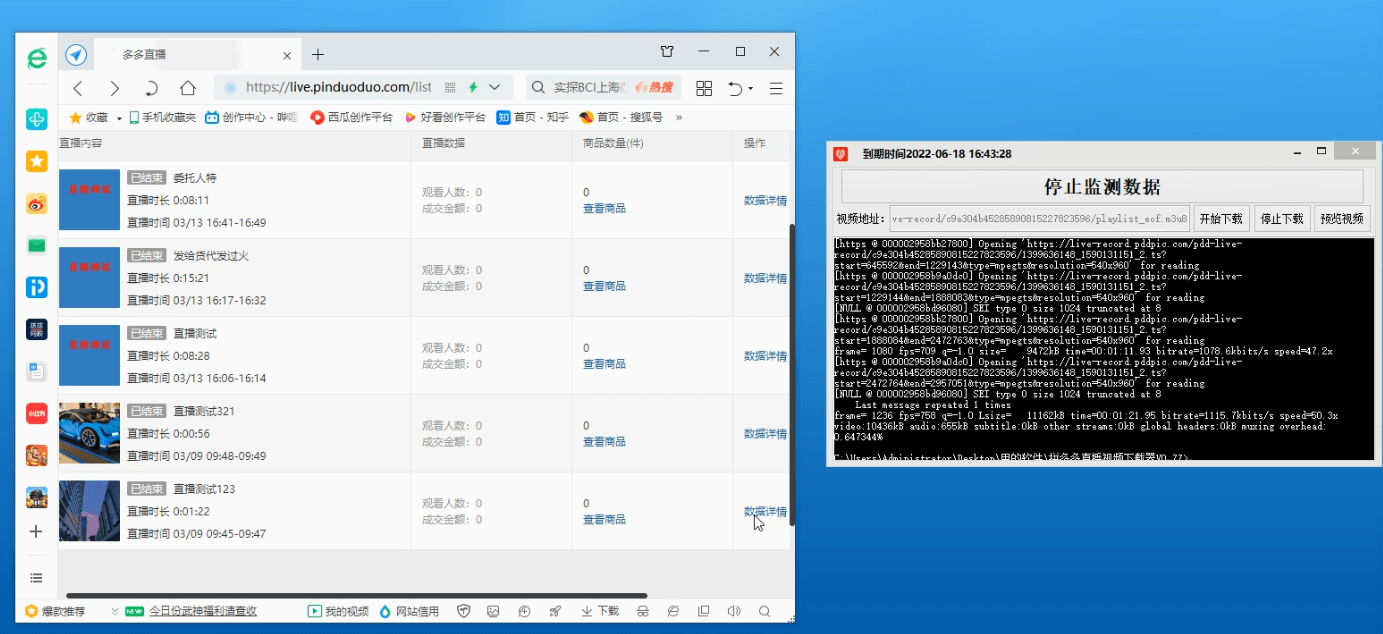Open the green mail sidebar icon

pyautogui.click(x=37, y=245)
